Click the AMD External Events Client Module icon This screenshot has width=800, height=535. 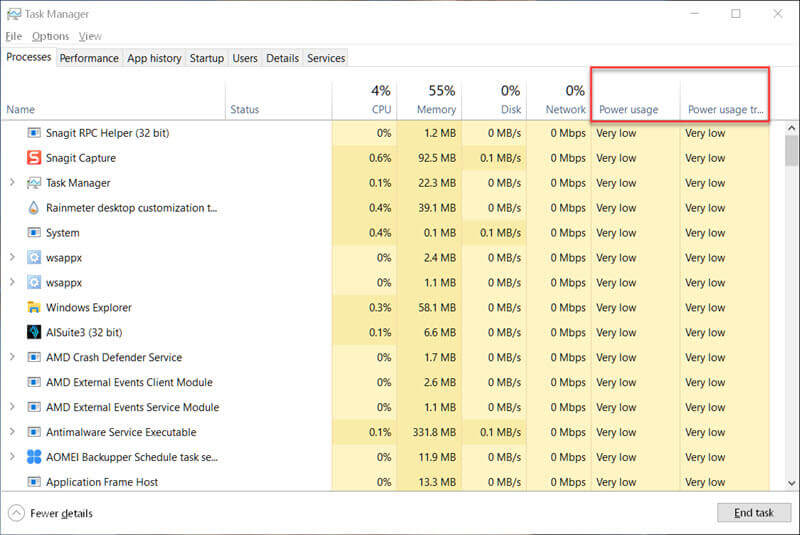(x=34, y=382)
